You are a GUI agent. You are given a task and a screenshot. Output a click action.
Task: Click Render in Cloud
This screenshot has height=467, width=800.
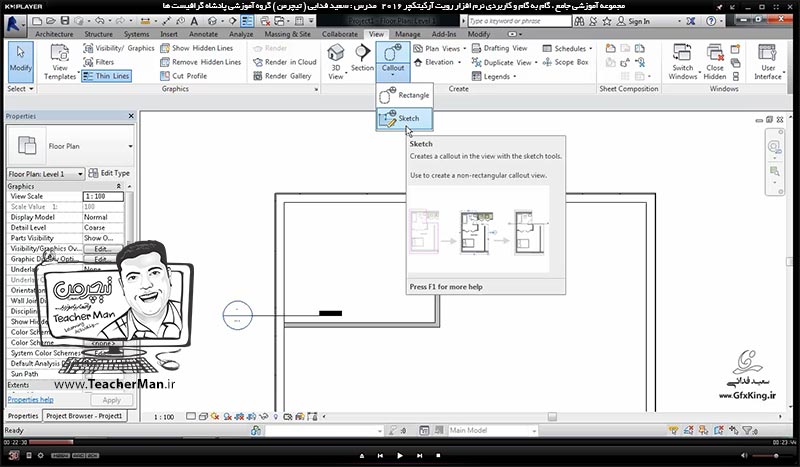(285, 62)
